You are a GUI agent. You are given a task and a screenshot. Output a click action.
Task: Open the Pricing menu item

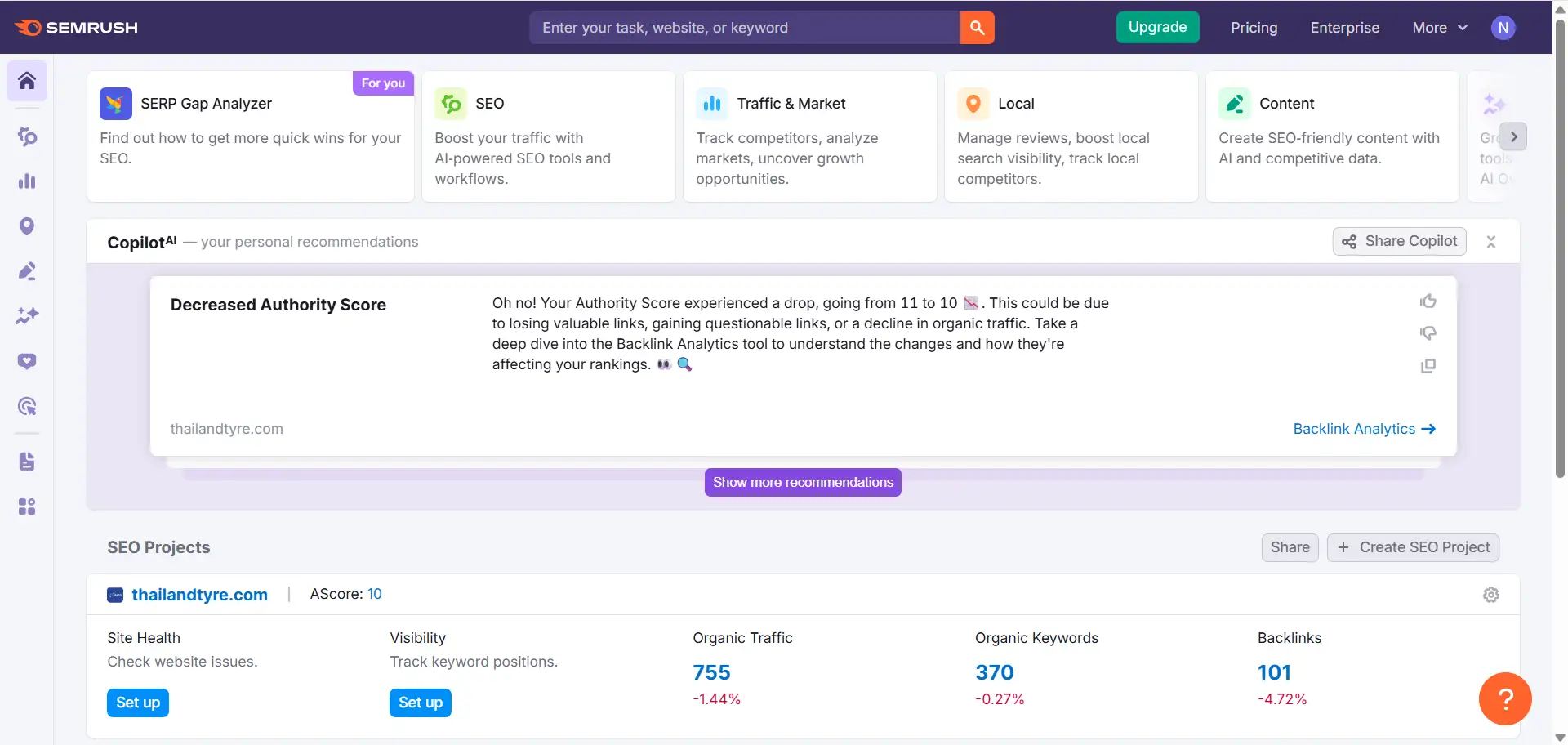coord(1254,28)
